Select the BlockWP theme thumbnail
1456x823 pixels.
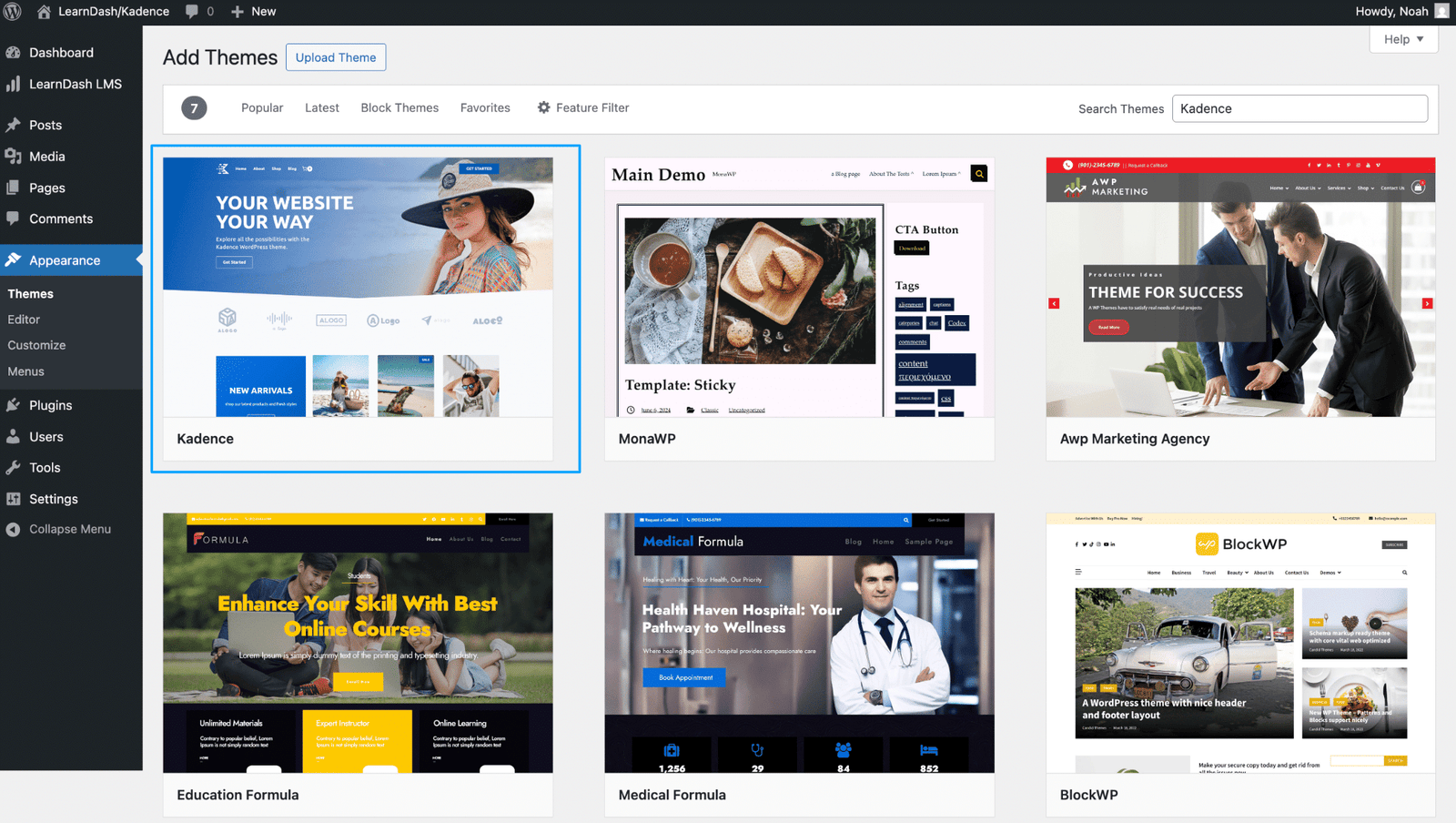(1240, 643)
